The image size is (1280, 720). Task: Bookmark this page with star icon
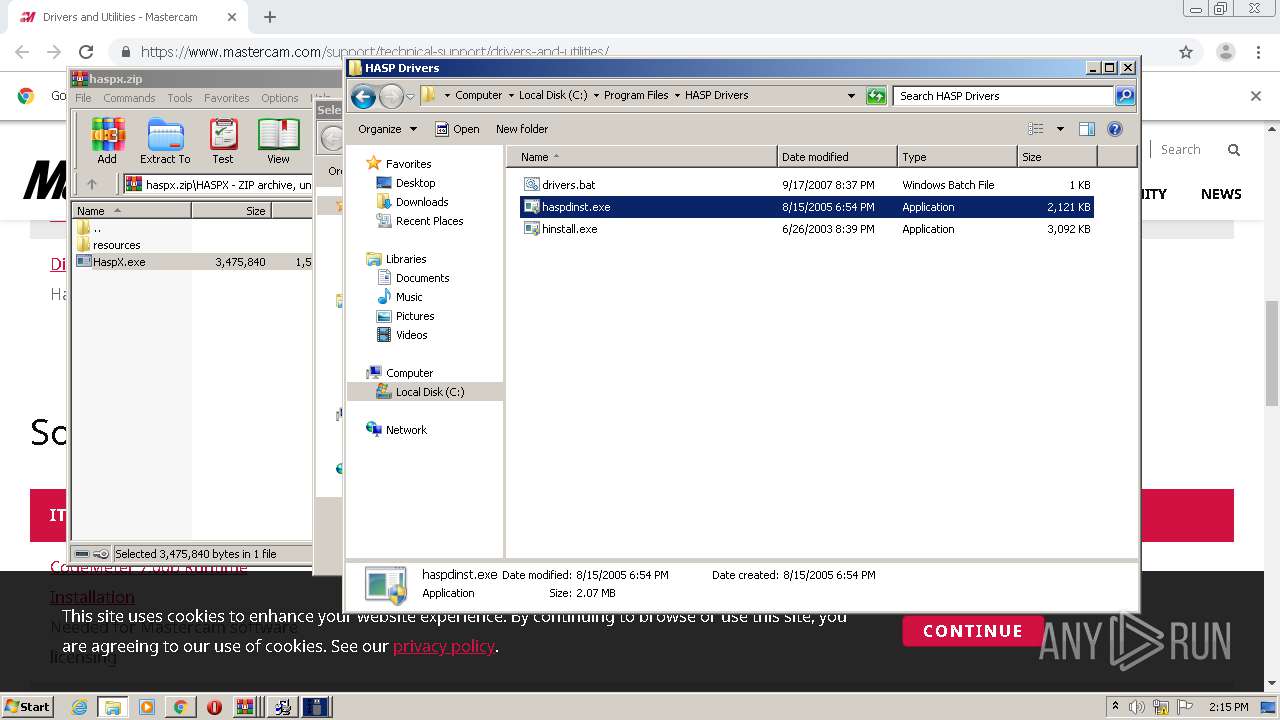(1186, 52)
